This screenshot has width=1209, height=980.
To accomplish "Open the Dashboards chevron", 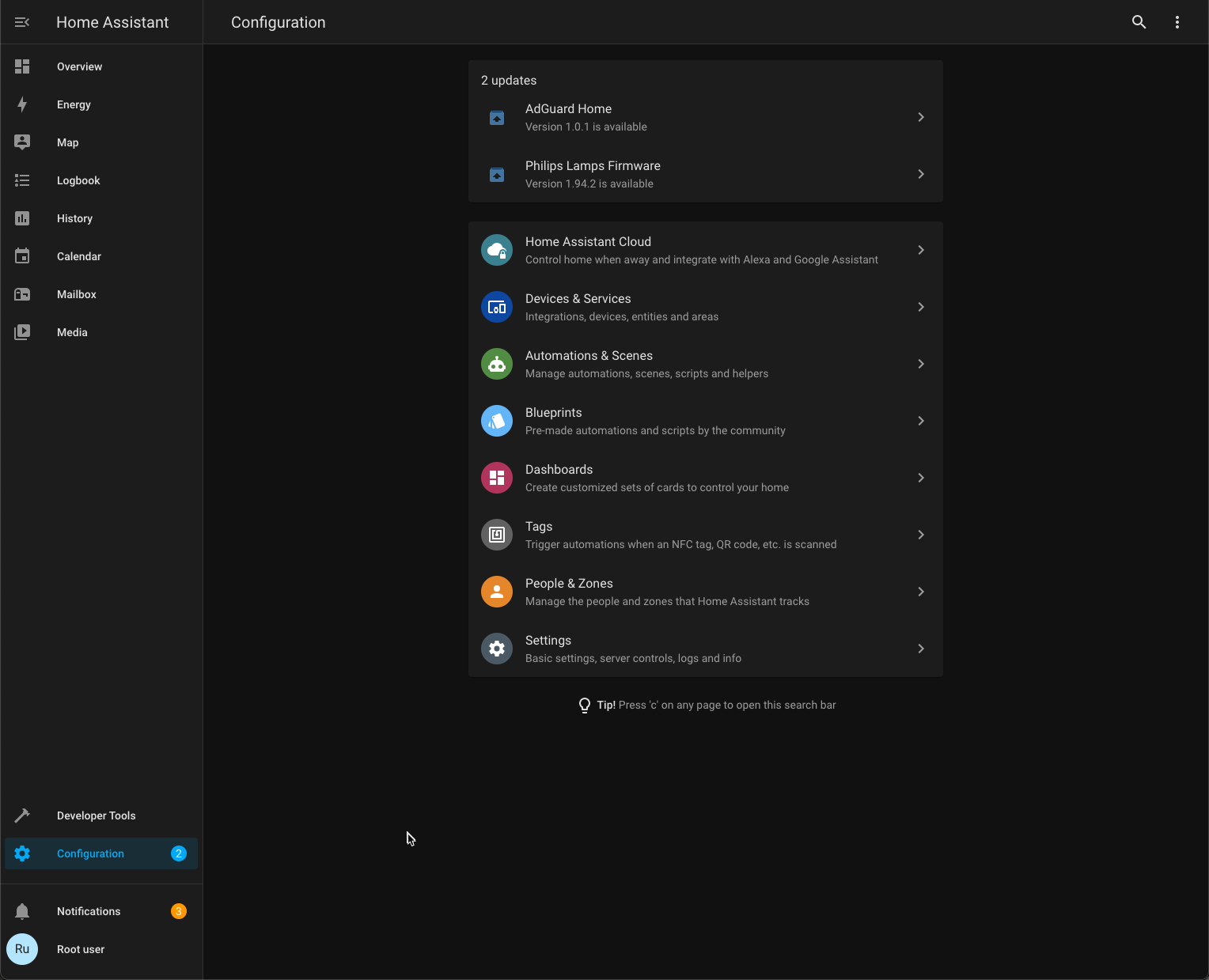I will point(921,478).
